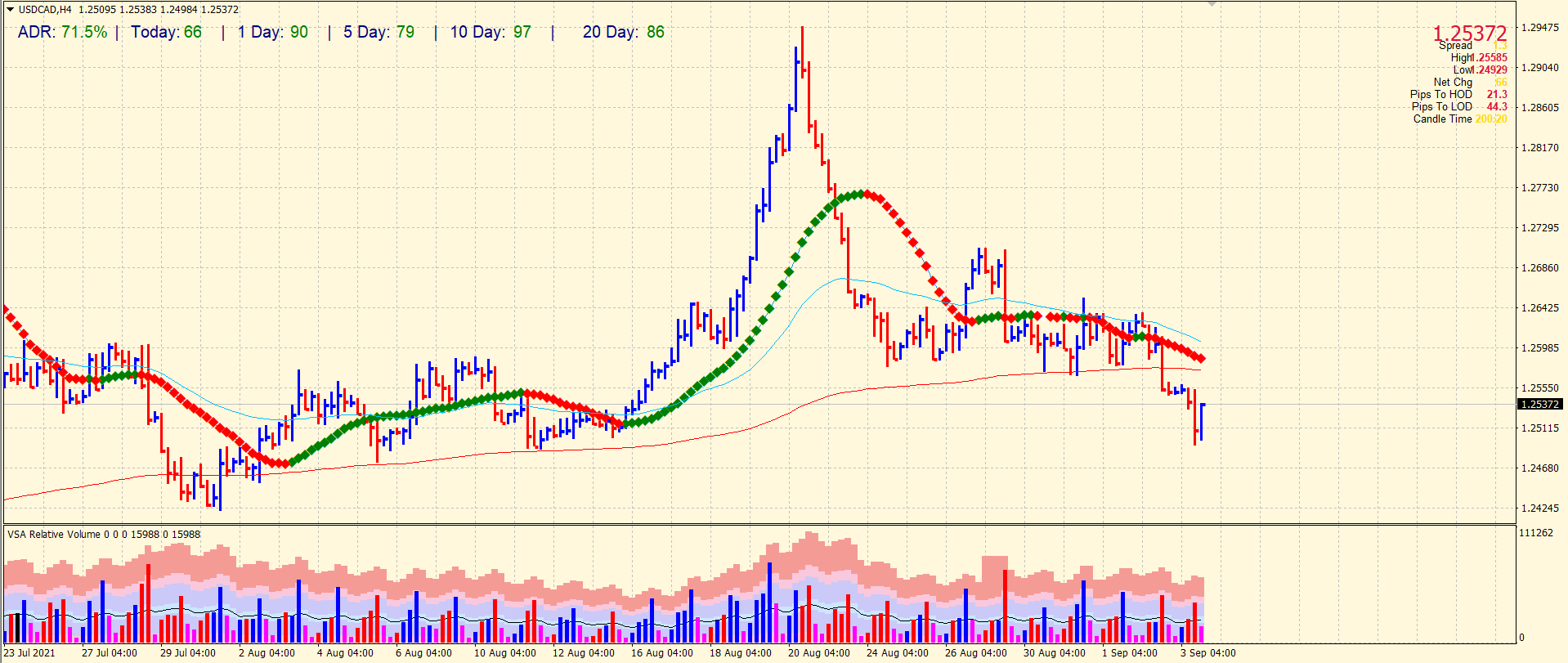Click the 1.25115 price axis label

click(x=1539, y=428)
